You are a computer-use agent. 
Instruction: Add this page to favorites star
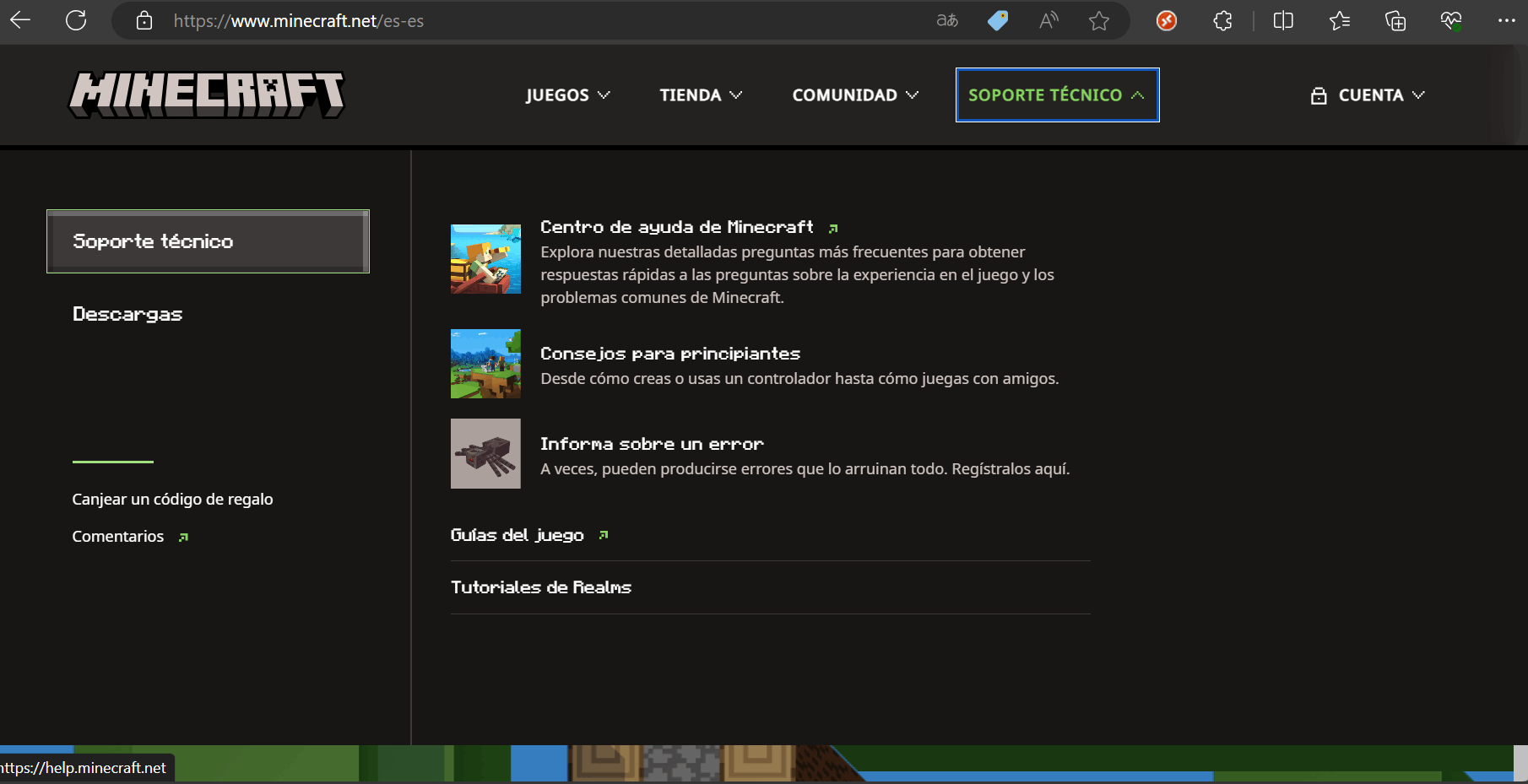tap(1098, 20)
